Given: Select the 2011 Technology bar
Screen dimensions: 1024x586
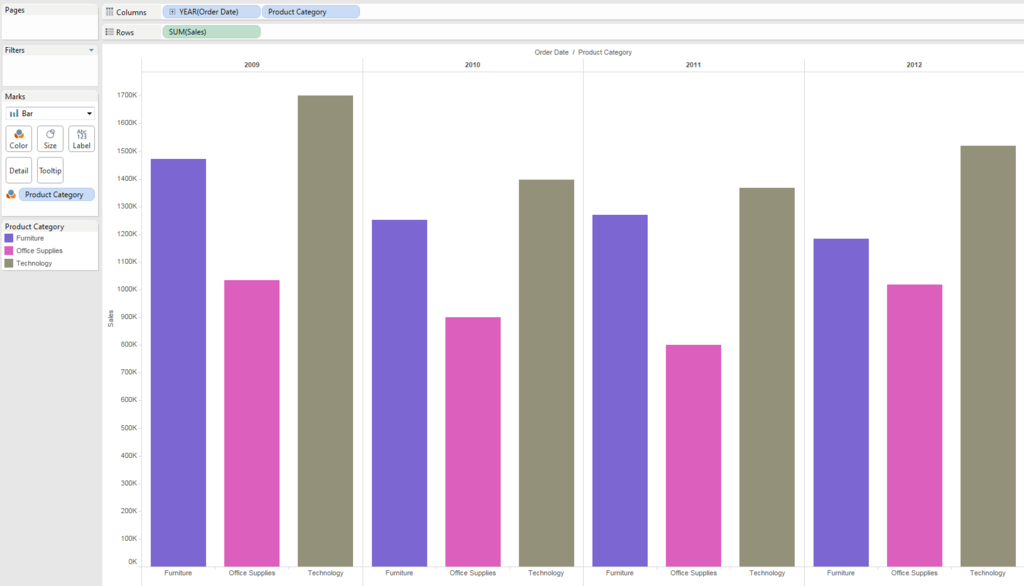Looking at the screenshot, I should point(767,377).
